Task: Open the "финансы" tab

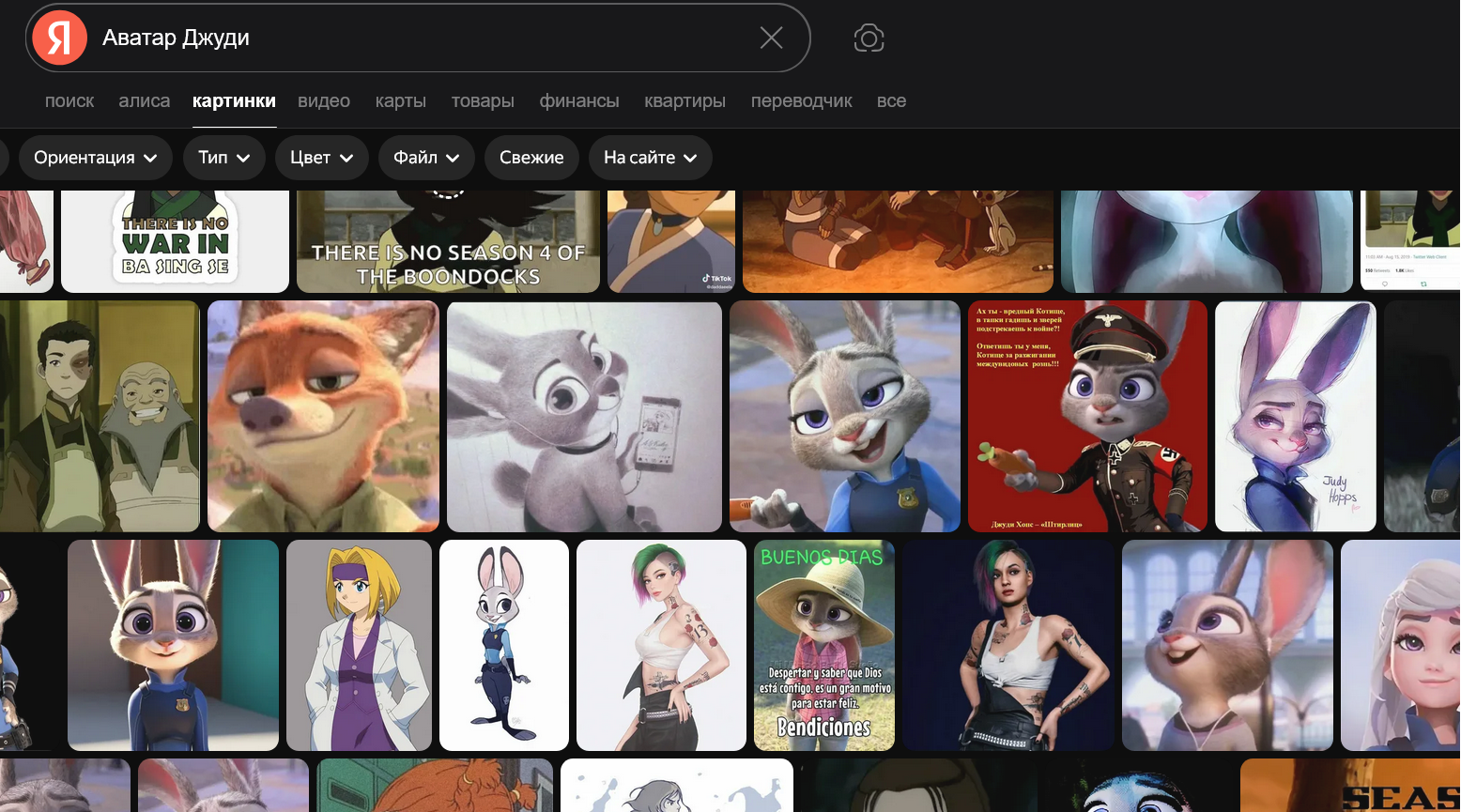Action: pyautogui.click(x=579, y=101)
